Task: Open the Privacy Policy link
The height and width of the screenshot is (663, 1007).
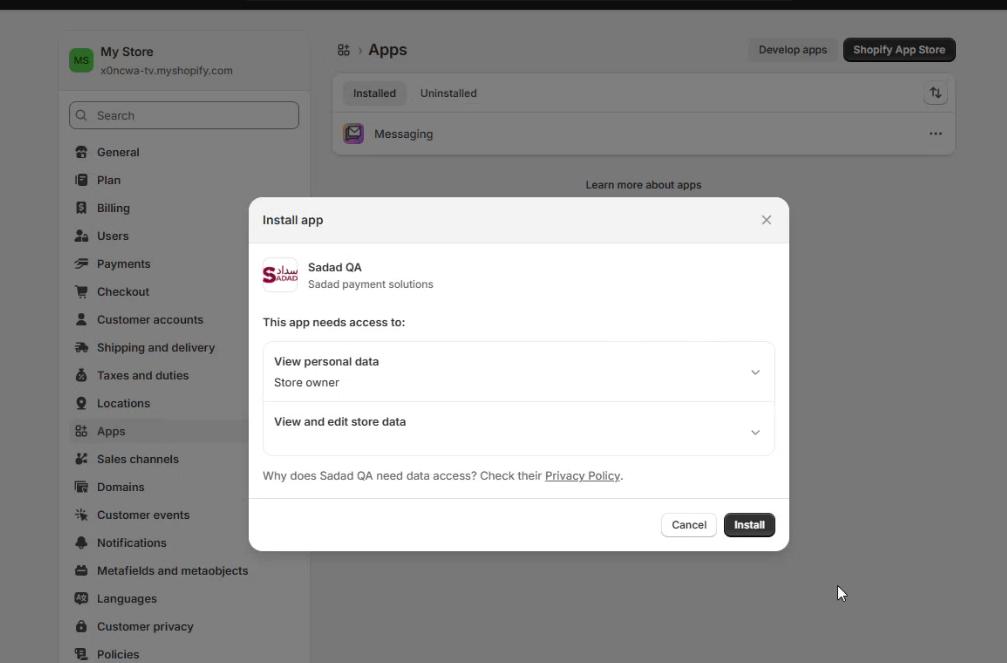Action: [x=582, y=476]
